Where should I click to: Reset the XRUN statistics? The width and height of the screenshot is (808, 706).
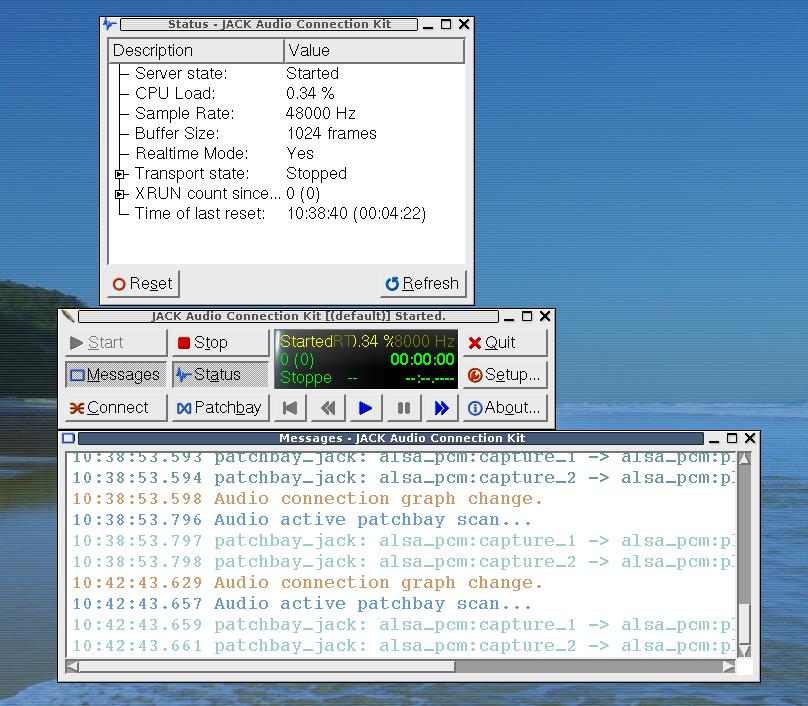(143, 283)
